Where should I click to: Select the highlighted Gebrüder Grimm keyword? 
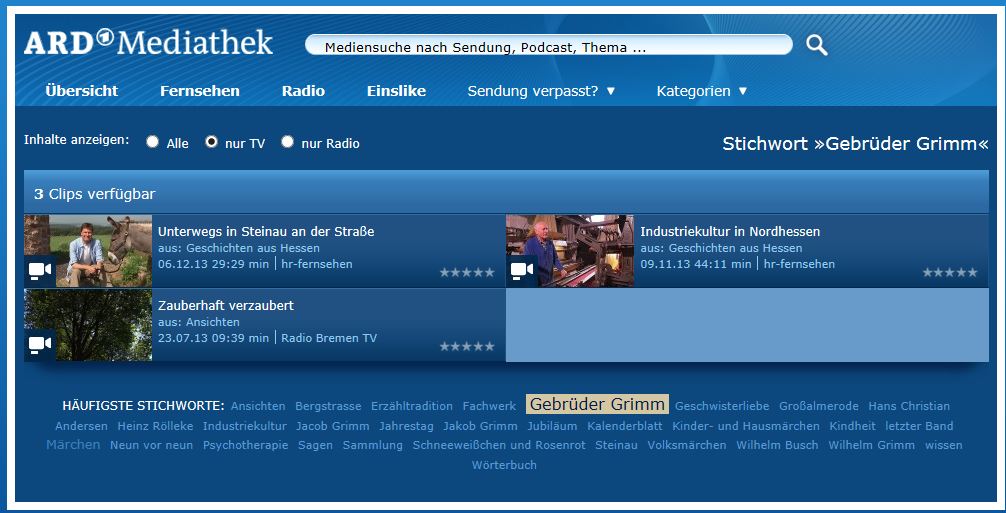(x=597, y=405)
